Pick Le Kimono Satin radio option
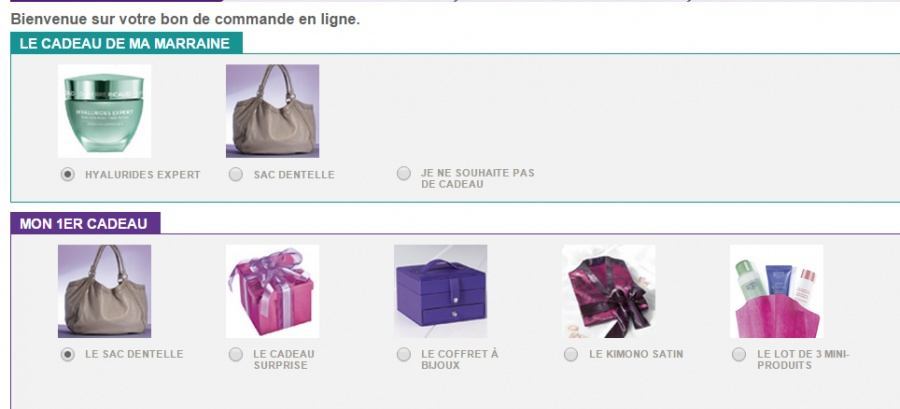 pos(571,355)
